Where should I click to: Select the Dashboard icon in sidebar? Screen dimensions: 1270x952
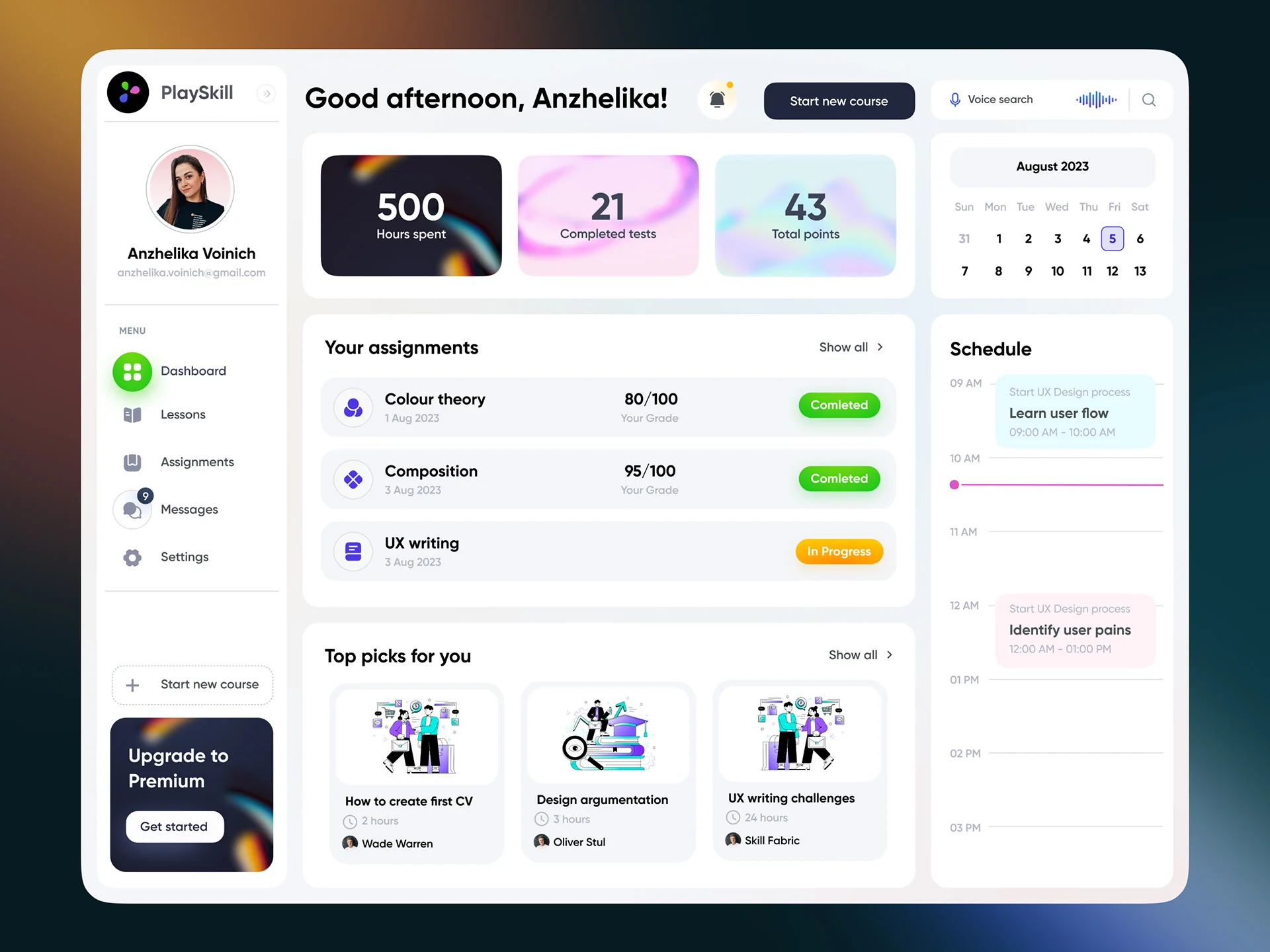(x=132, y=371)
